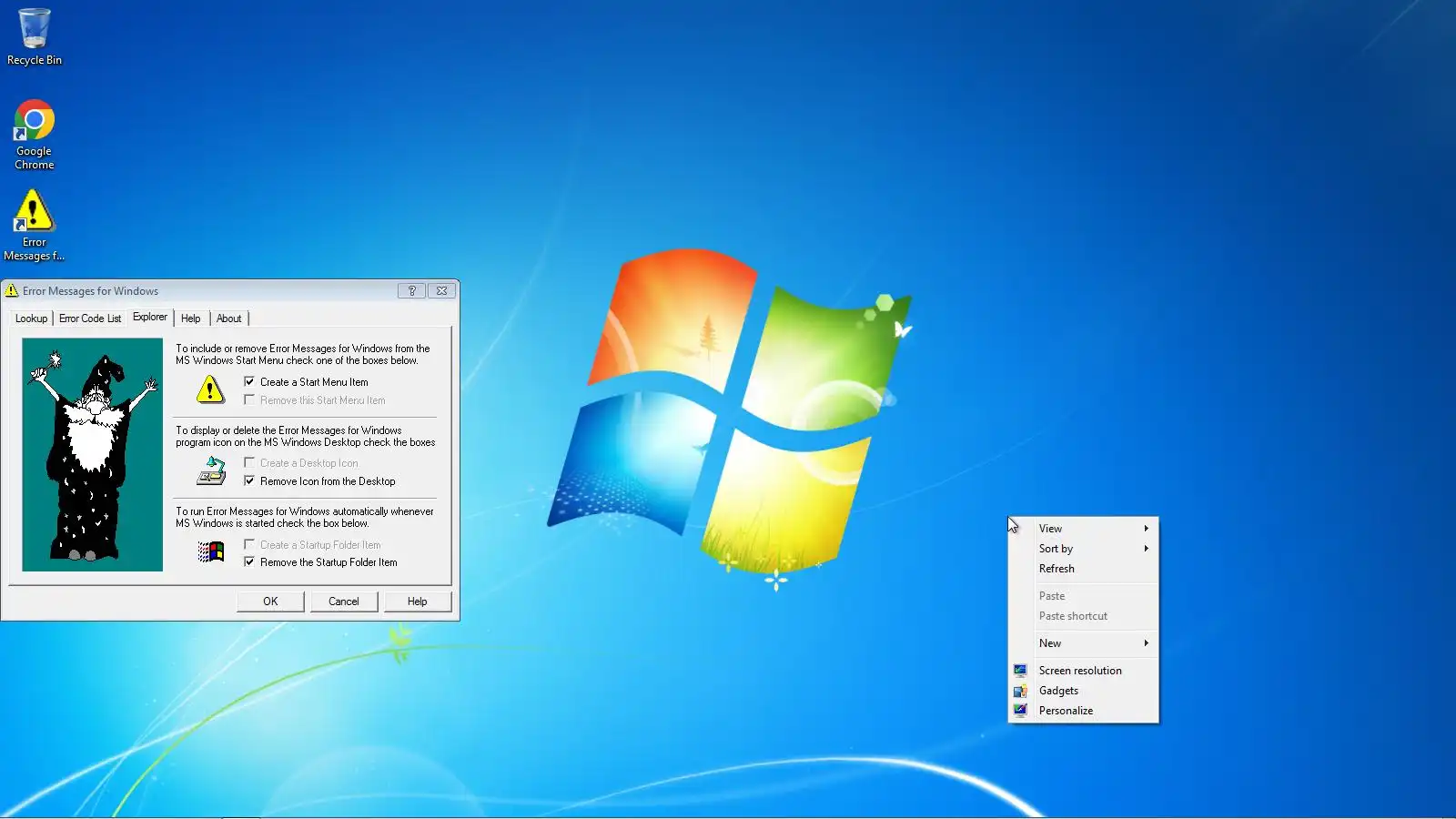Confirm the dialog with OK
Viewport: 1456px width, 819px height.
[270, 602]
